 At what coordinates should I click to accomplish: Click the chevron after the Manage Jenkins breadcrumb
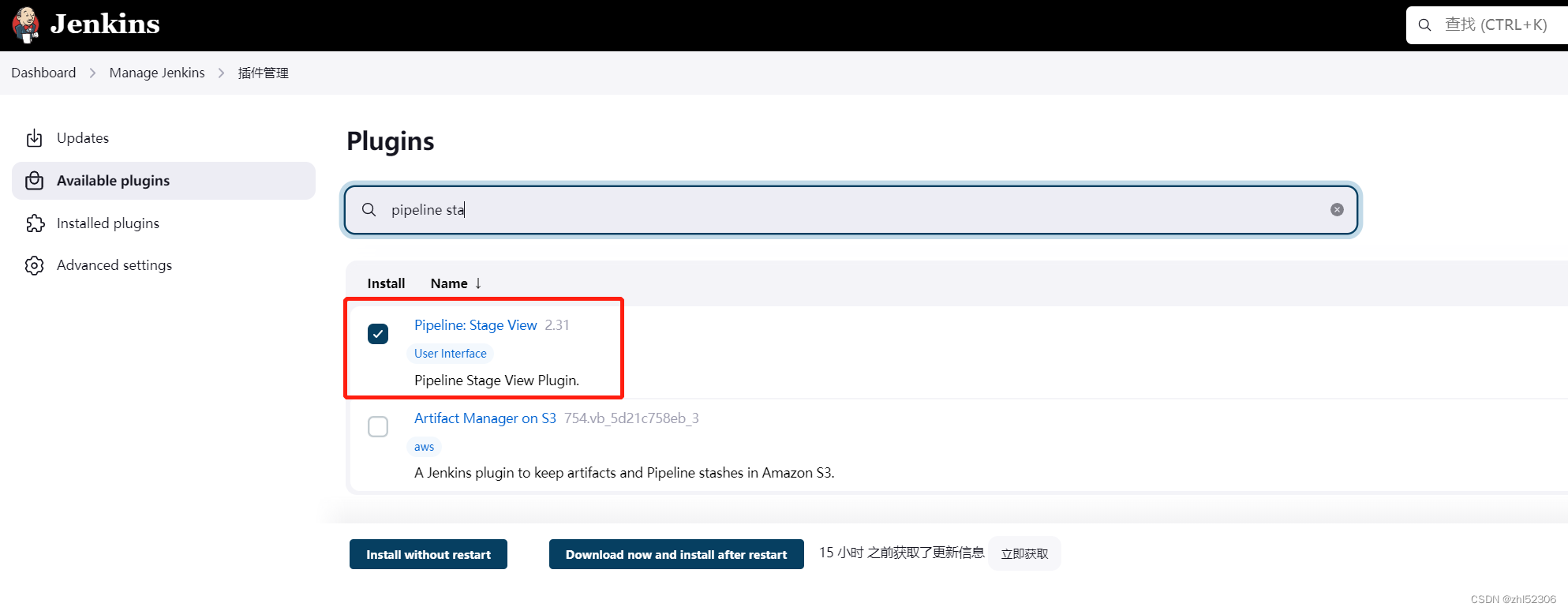[x=221, y=73]
